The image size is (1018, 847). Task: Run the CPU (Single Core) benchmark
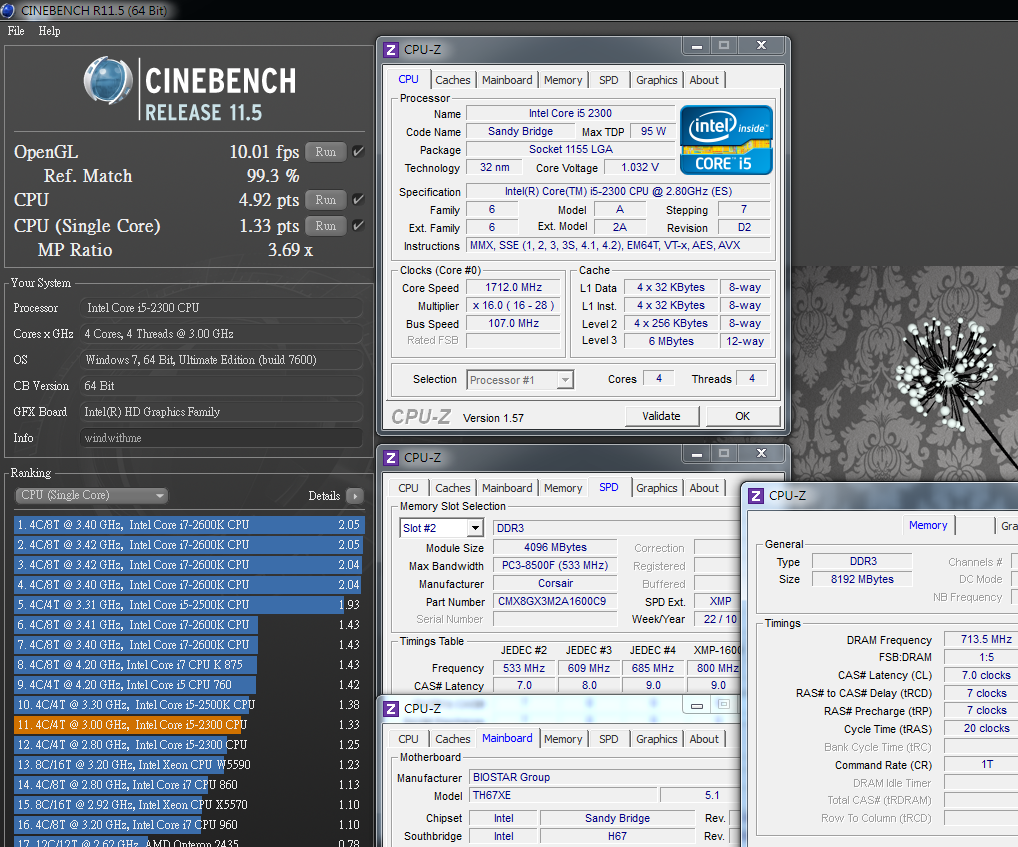326,226
